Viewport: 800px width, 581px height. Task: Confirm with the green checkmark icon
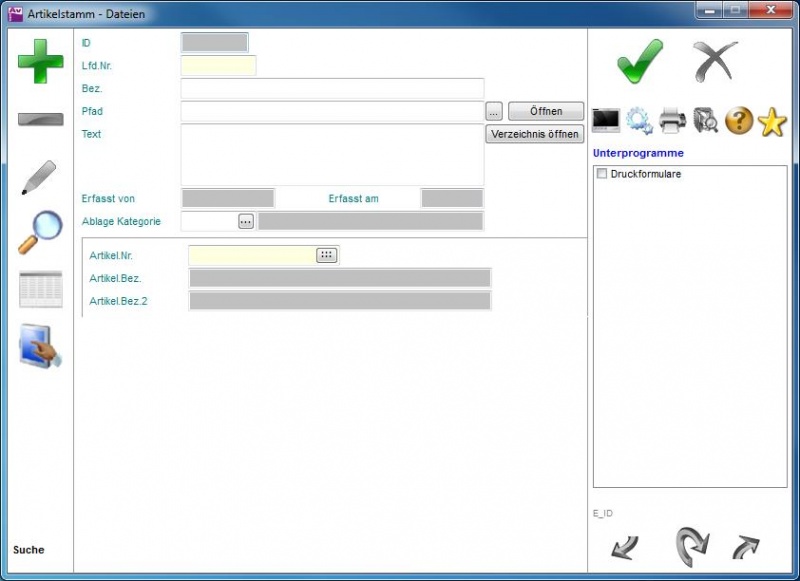pyautogui.click(x=639, y=62)
